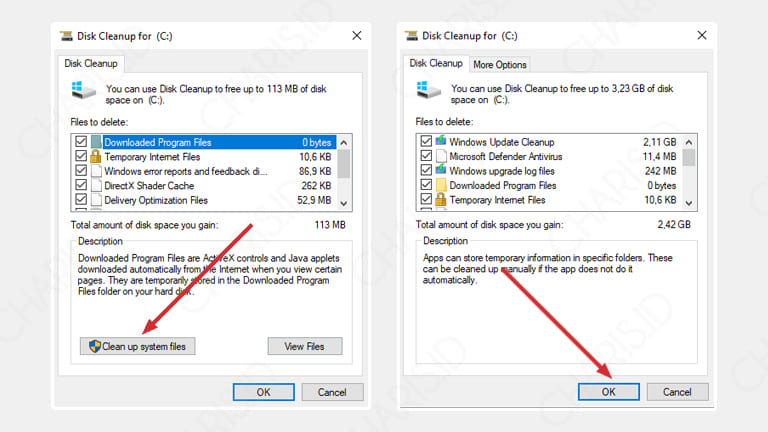Image resolution: width=768 pixels, height=432 pixels.
Task: Click scrollbar thumb in right file list
Action: (x=689, y=158)
